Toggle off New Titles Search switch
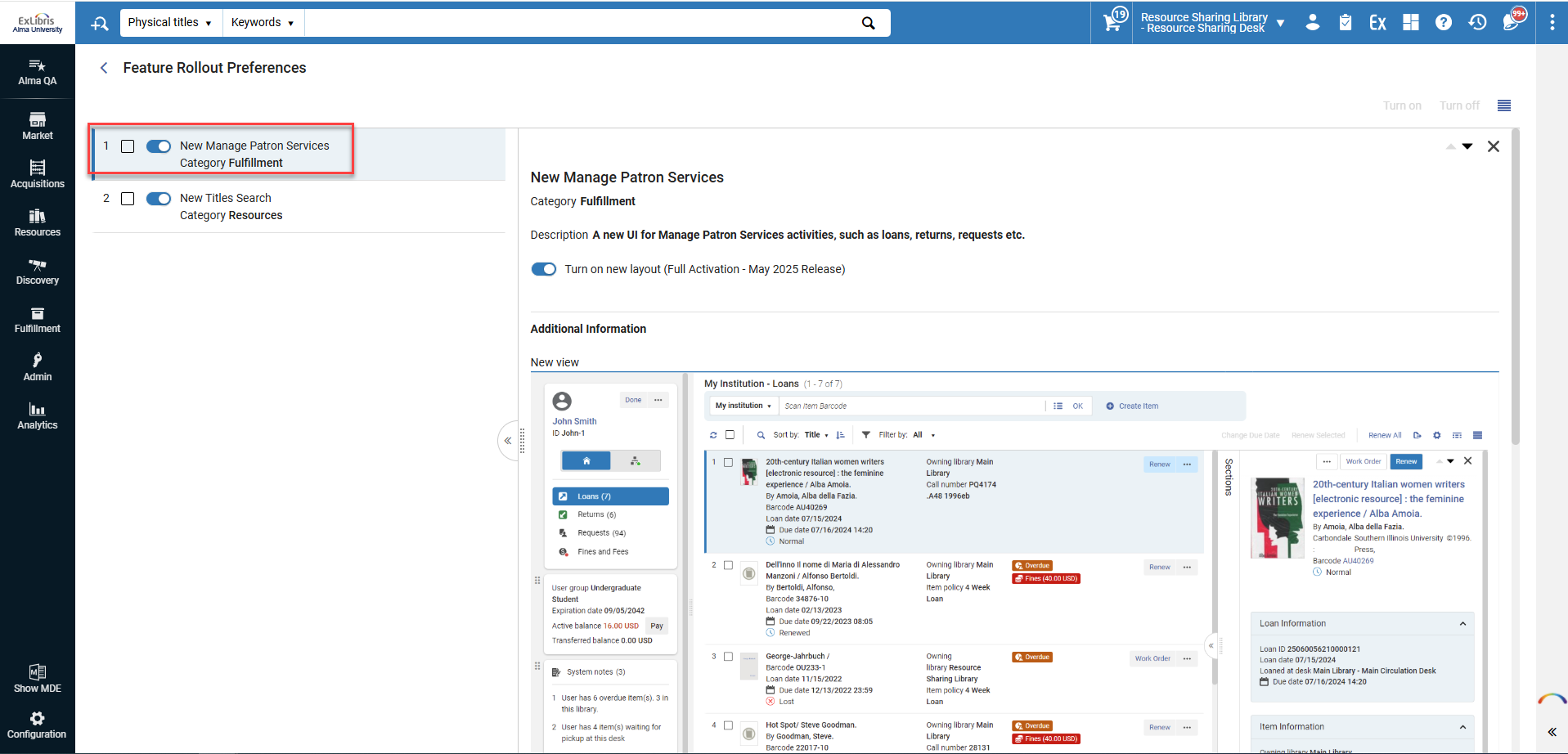The image size is (1568, 754). click(159, 199)
